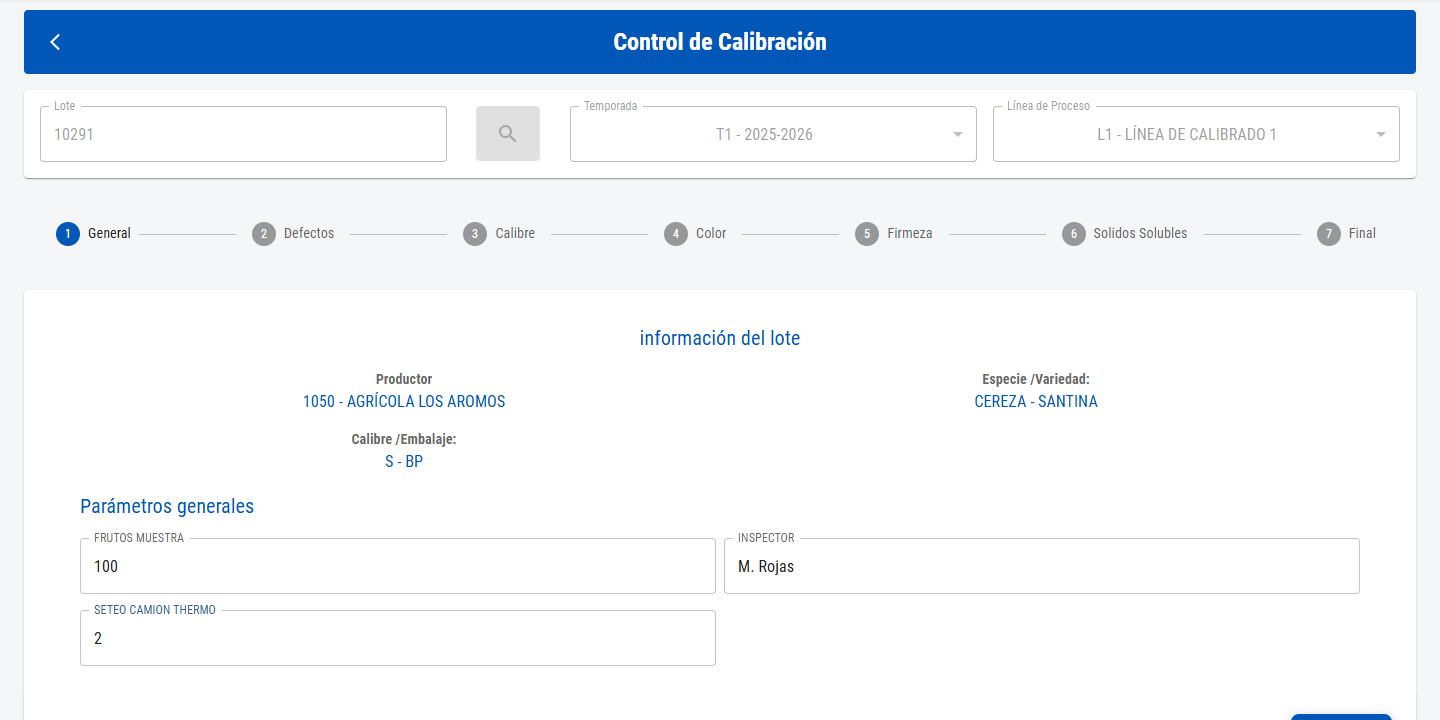This screenshot has height=720, width=1440.
Task: Focus the Inspector field
Action: [x=1042, y=566]
